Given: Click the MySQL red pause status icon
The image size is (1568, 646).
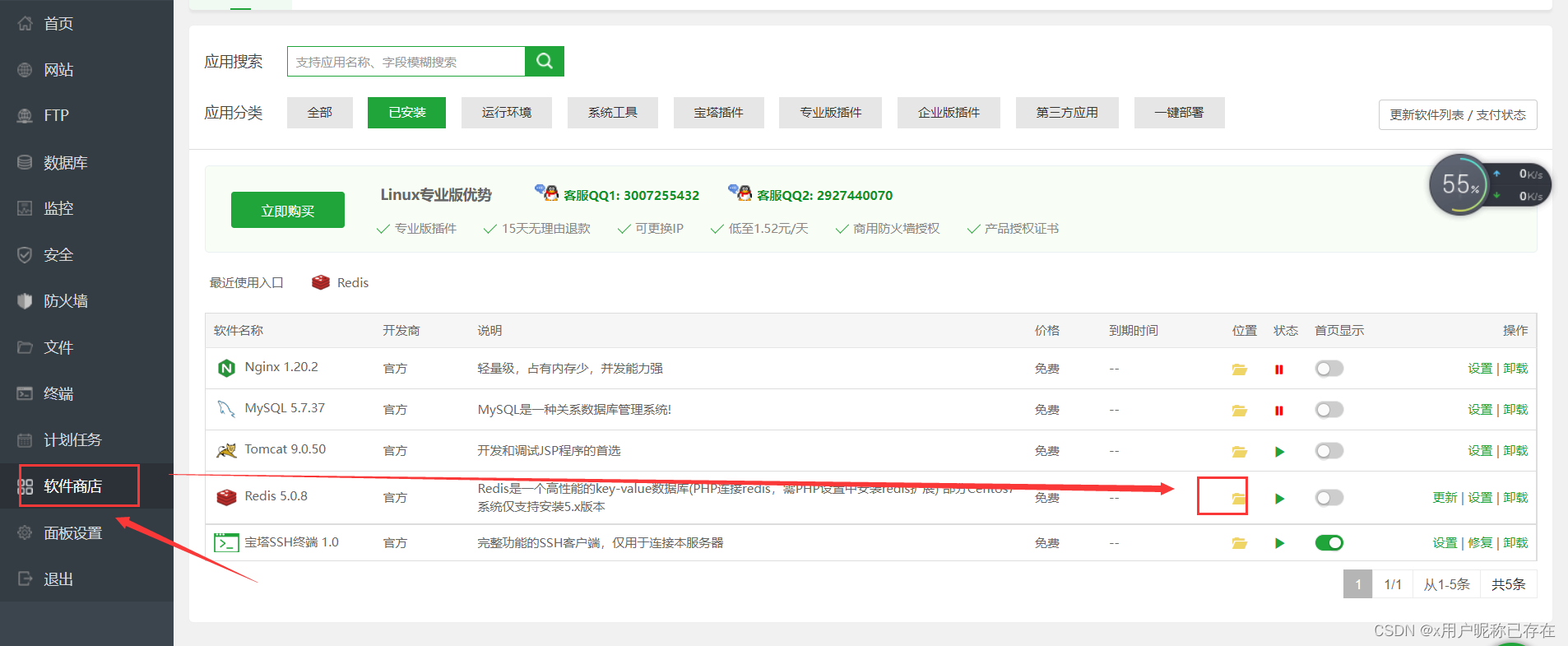Looking at the screenshot, I should tap(1279, 411).
